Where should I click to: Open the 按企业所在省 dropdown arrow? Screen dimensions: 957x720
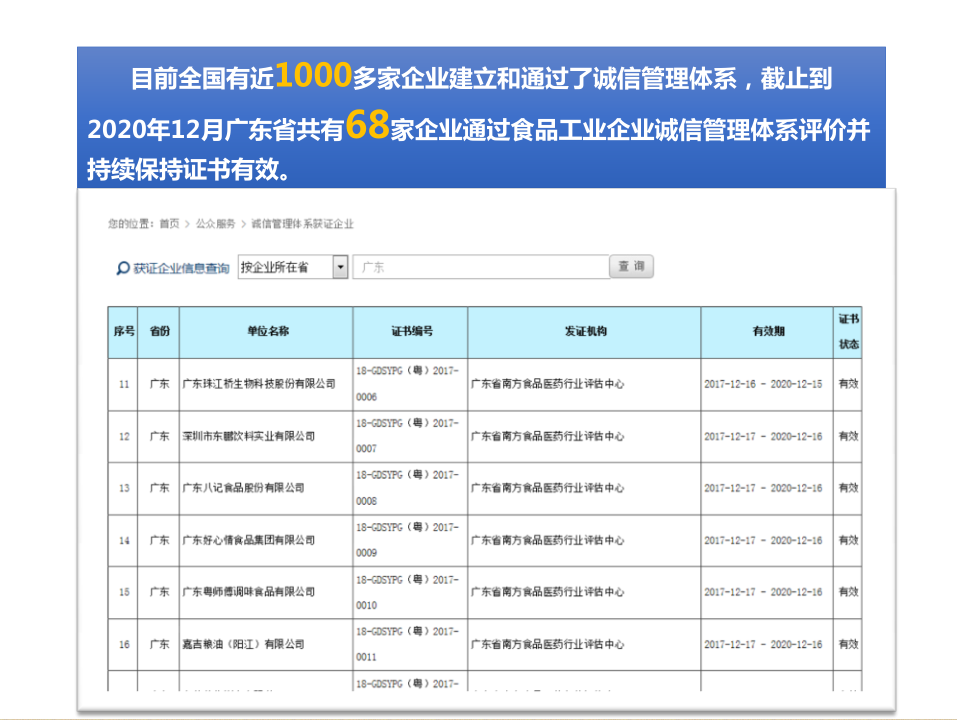[x=341, y=267]
